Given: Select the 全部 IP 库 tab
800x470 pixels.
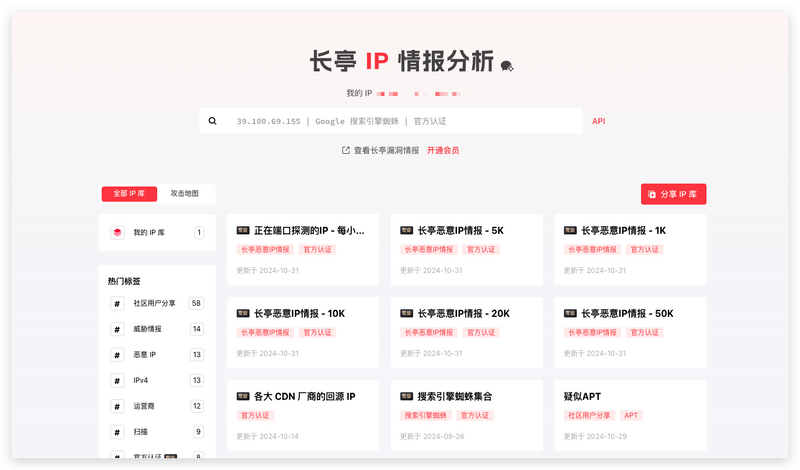Looking at the screenshot, I should [129, 194].
